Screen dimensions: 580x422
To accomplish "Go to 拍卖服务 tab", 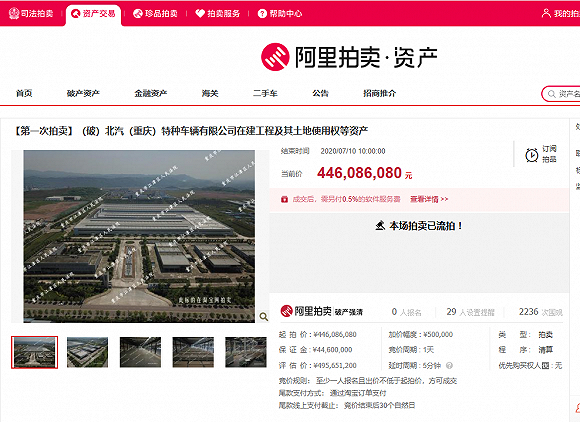I will coord(218,14).
